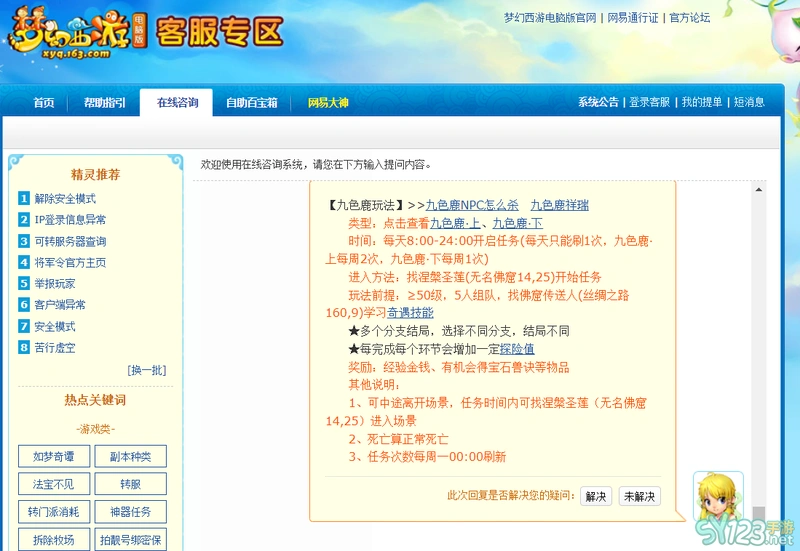Image resolution: width=800 pixels, height=551 pixels.
Task: Mark reply as 未解决
Action: point(640,496)
